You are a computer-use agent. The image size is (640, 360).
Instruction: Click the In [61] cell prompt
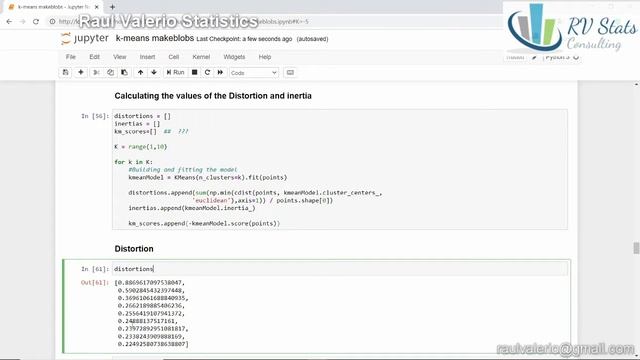tap(95, 269)
